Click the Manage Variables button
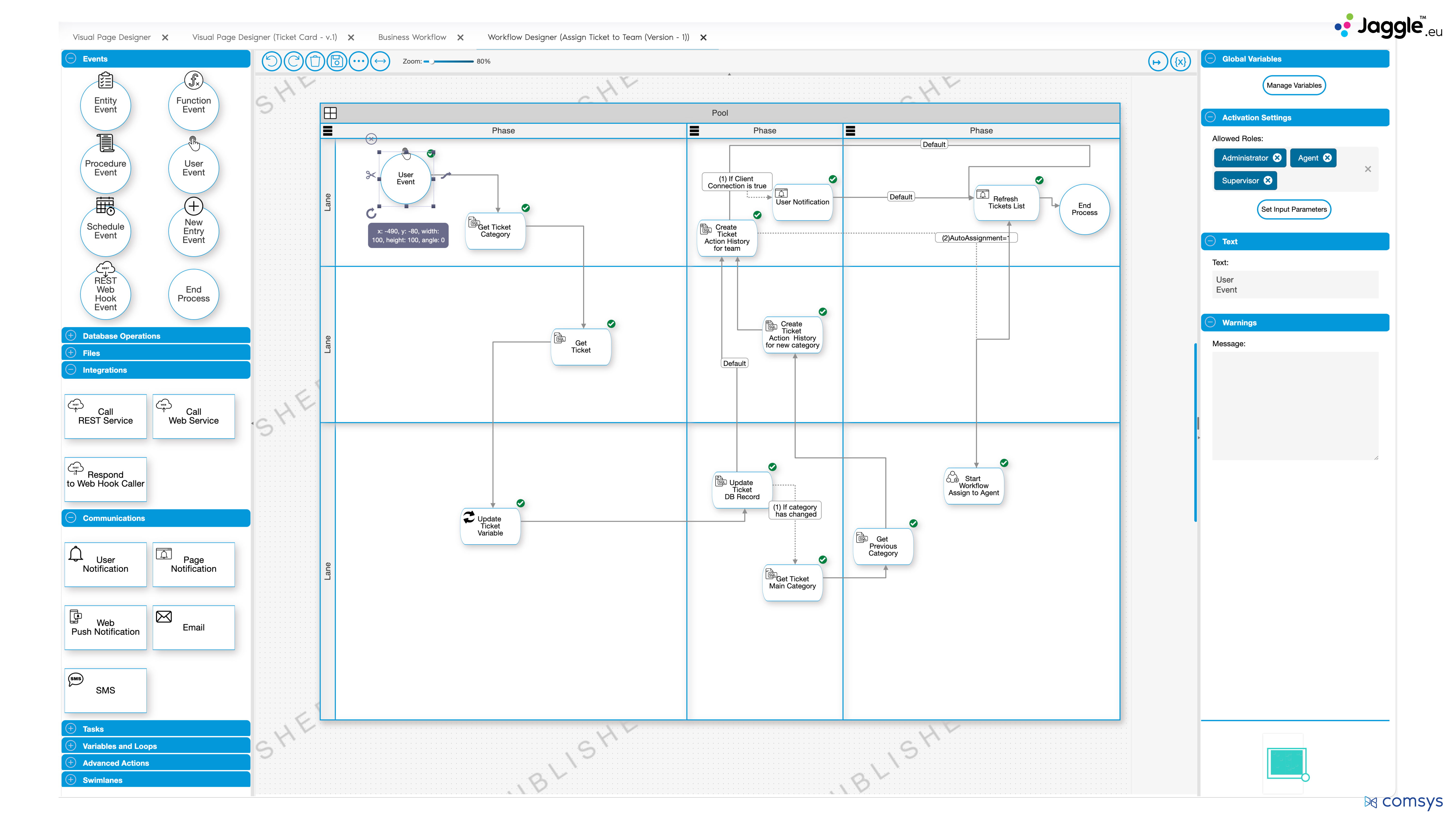The image size is (1456, 819). coord(1294,85)
